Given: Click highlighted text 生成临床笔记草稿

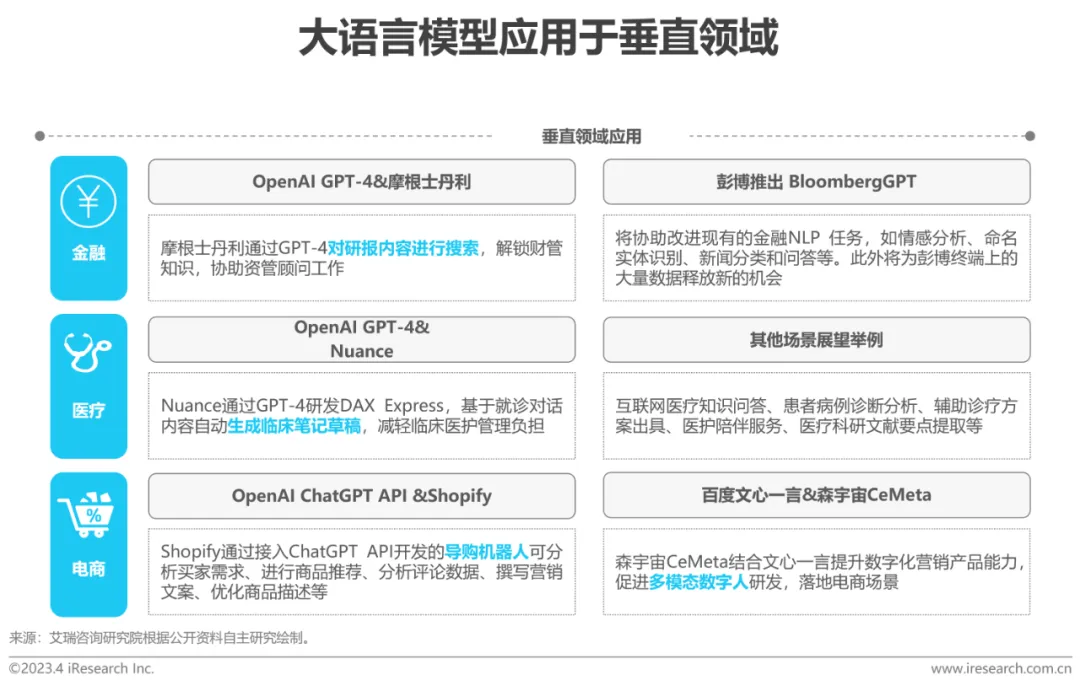Looking at the screenshot, I should point(294,426).
